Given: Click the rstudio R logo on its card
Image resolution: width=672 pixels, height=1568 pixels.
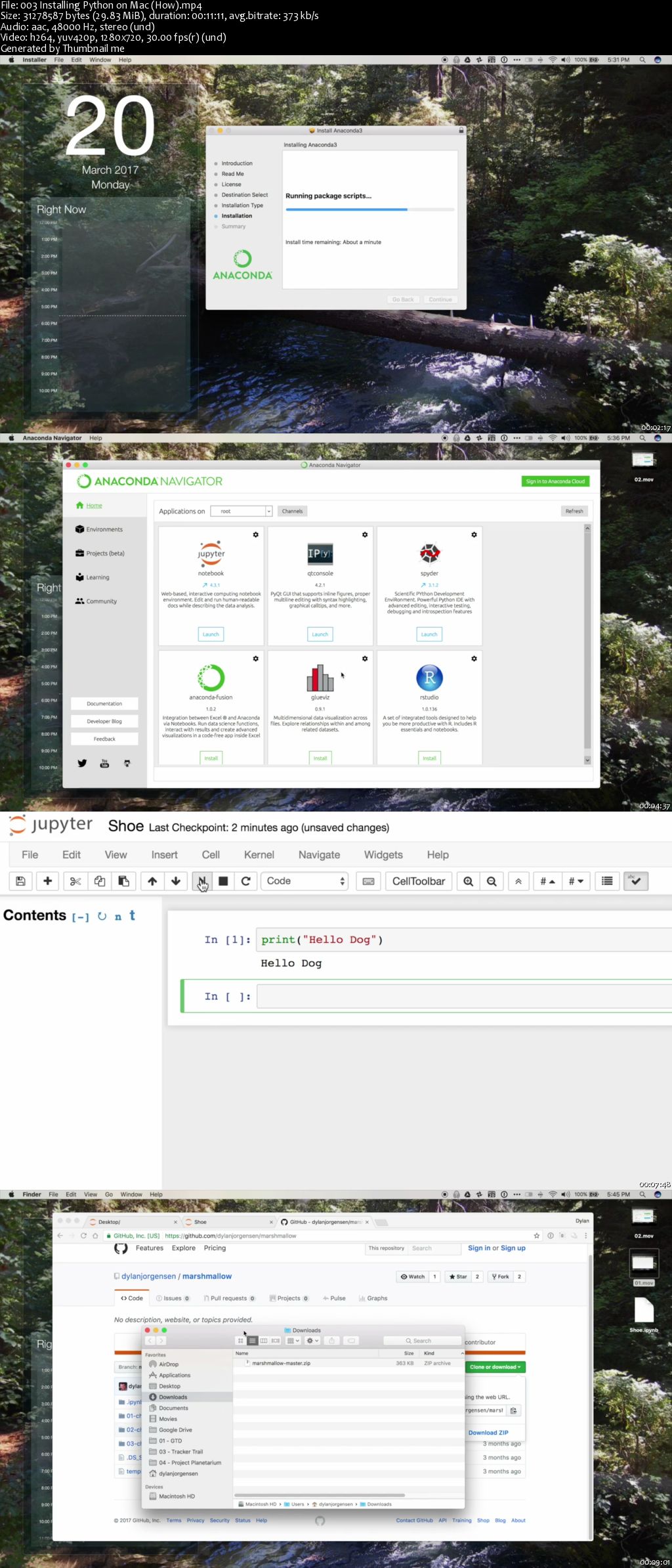Looking at the screenshot, I should tap(429, 678).
